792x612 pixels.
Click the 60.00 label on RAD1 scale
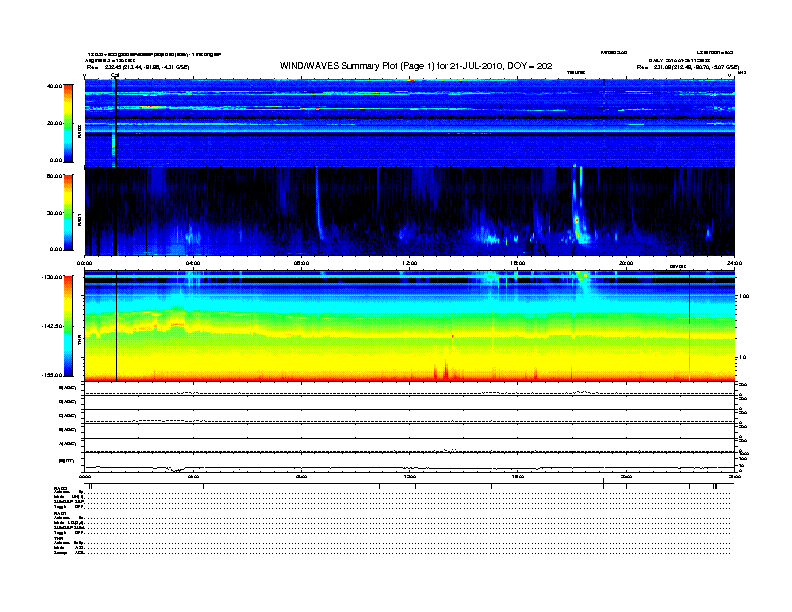point(54,176)
